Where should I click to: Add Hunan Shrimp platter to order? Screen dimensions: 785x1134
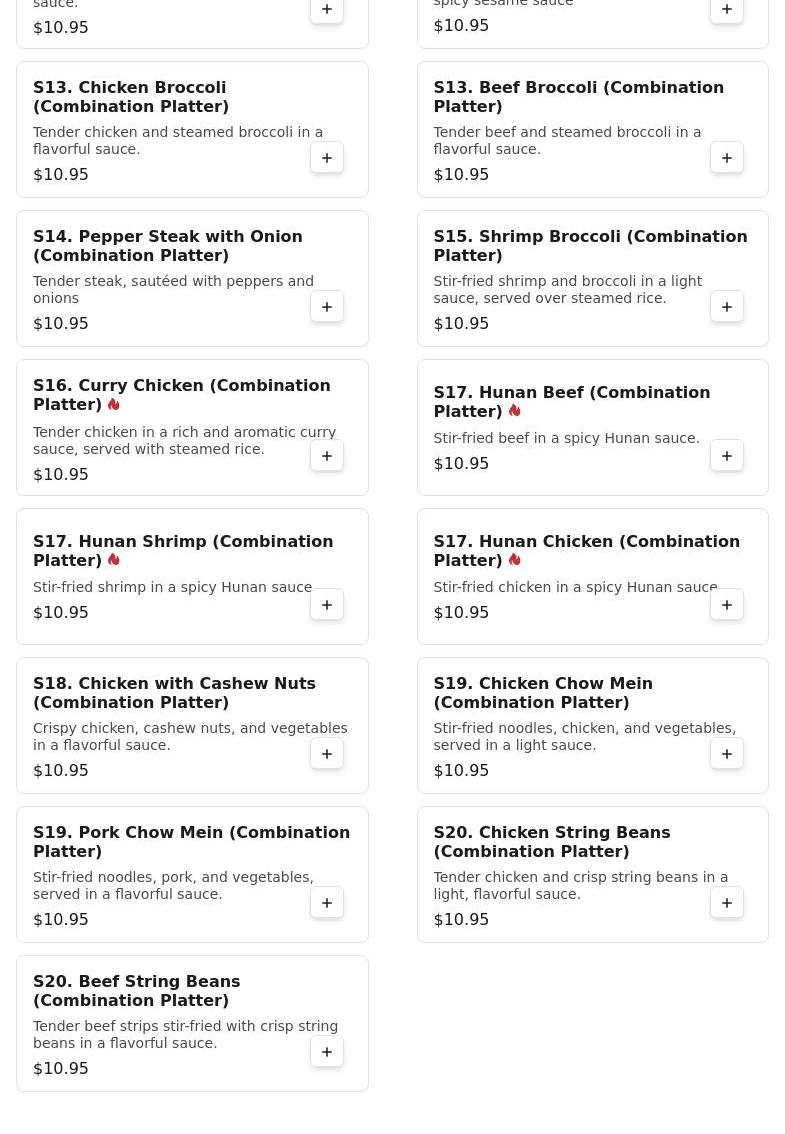point(327,605)
